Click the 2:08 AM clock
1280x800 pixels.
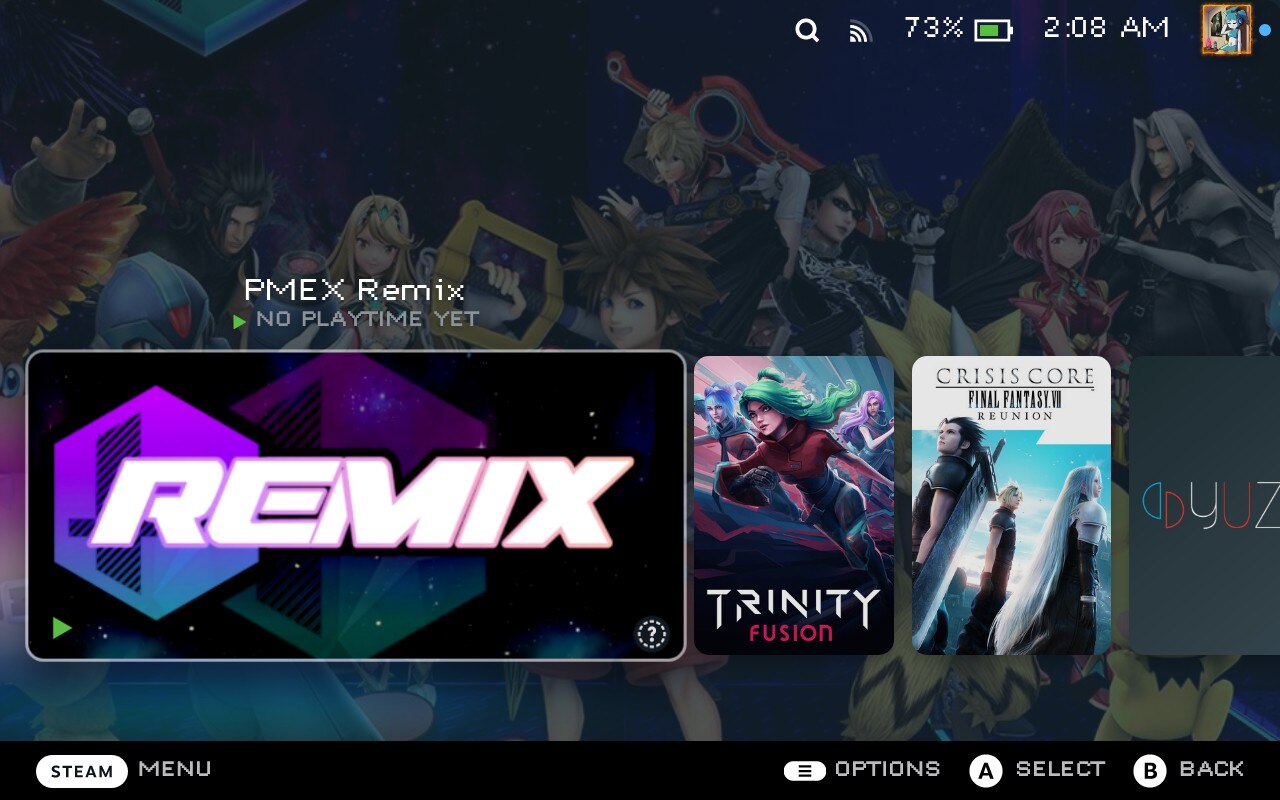pyautogui.click(x=1106, y=28)
